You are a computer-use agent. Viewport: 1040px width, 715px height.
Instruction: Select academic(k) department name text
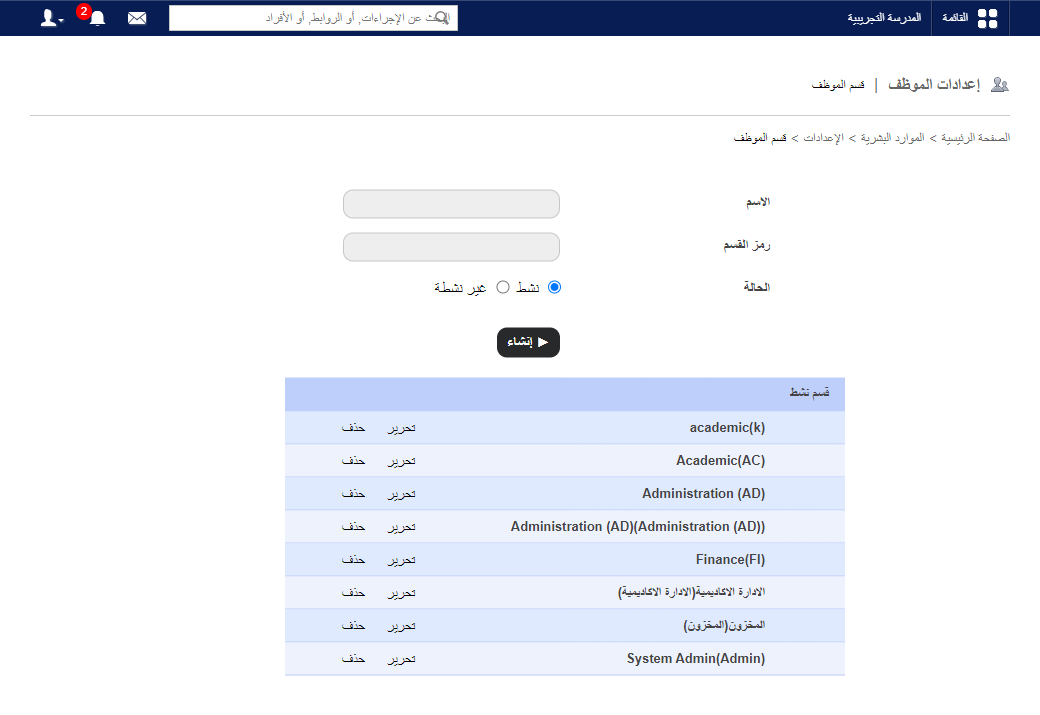[727, 428]
